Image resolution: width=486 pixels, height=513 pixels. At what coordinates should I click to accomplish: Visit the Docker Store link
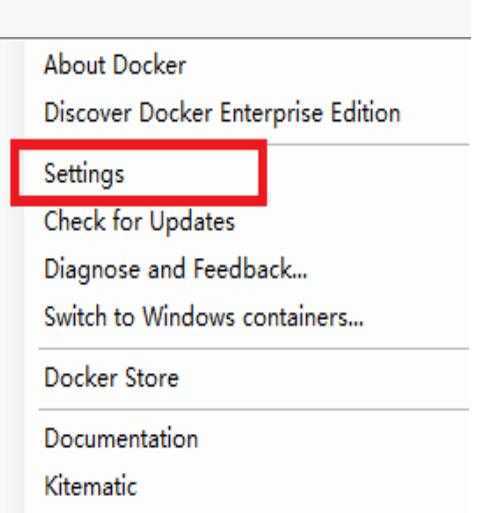pyautogui.click(x=111, y=377)
